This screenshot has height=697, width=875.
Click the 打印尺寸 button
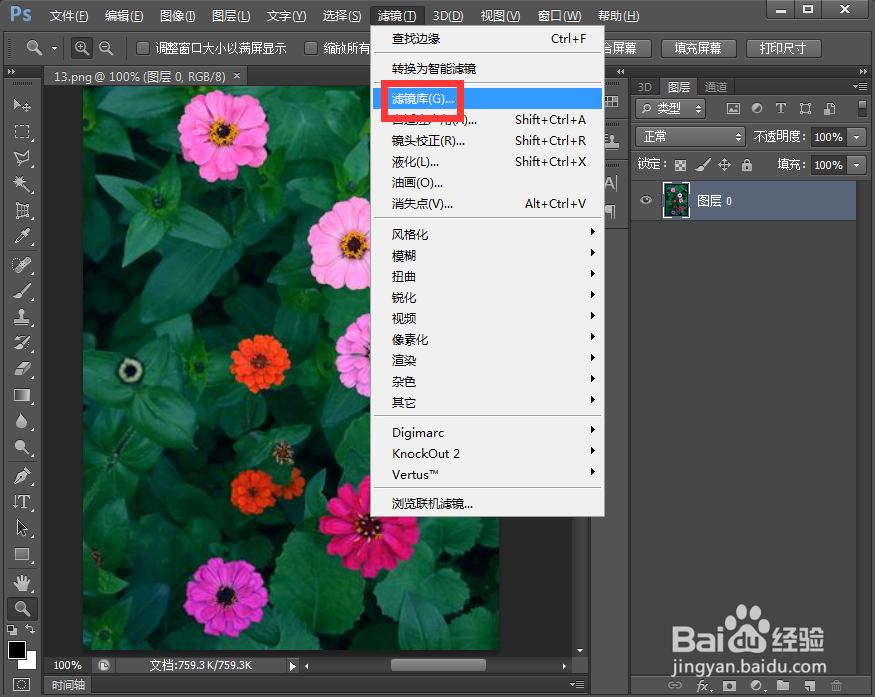point(786,47)
